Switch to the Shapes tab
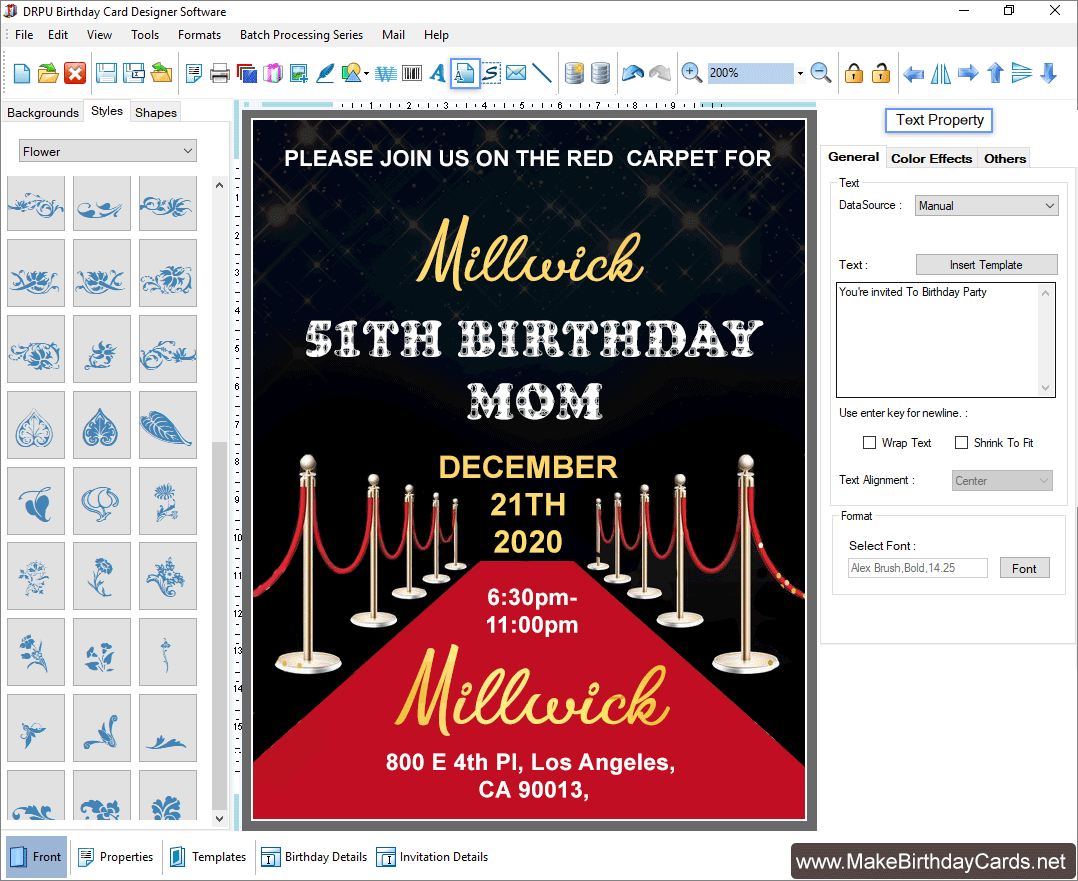 point(156,112)
